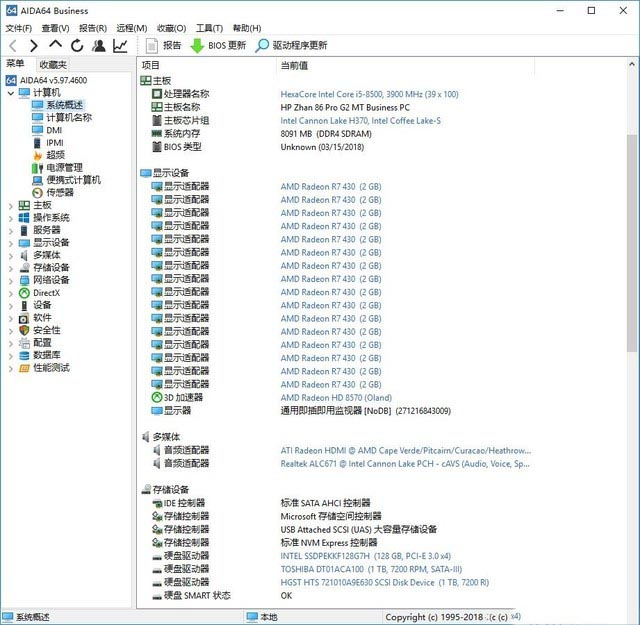This screenshot has height=625, width=640.
Task: Select DMI in the tree
Action: [54, 130]
